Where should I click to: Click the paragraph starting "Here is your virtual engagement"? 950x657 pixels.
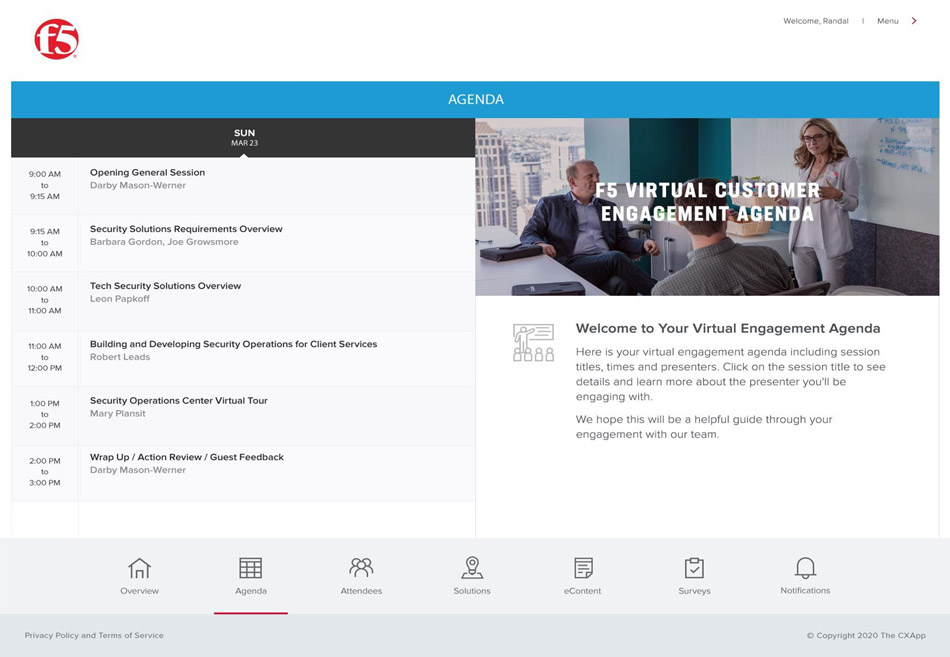tap(731, 374)
